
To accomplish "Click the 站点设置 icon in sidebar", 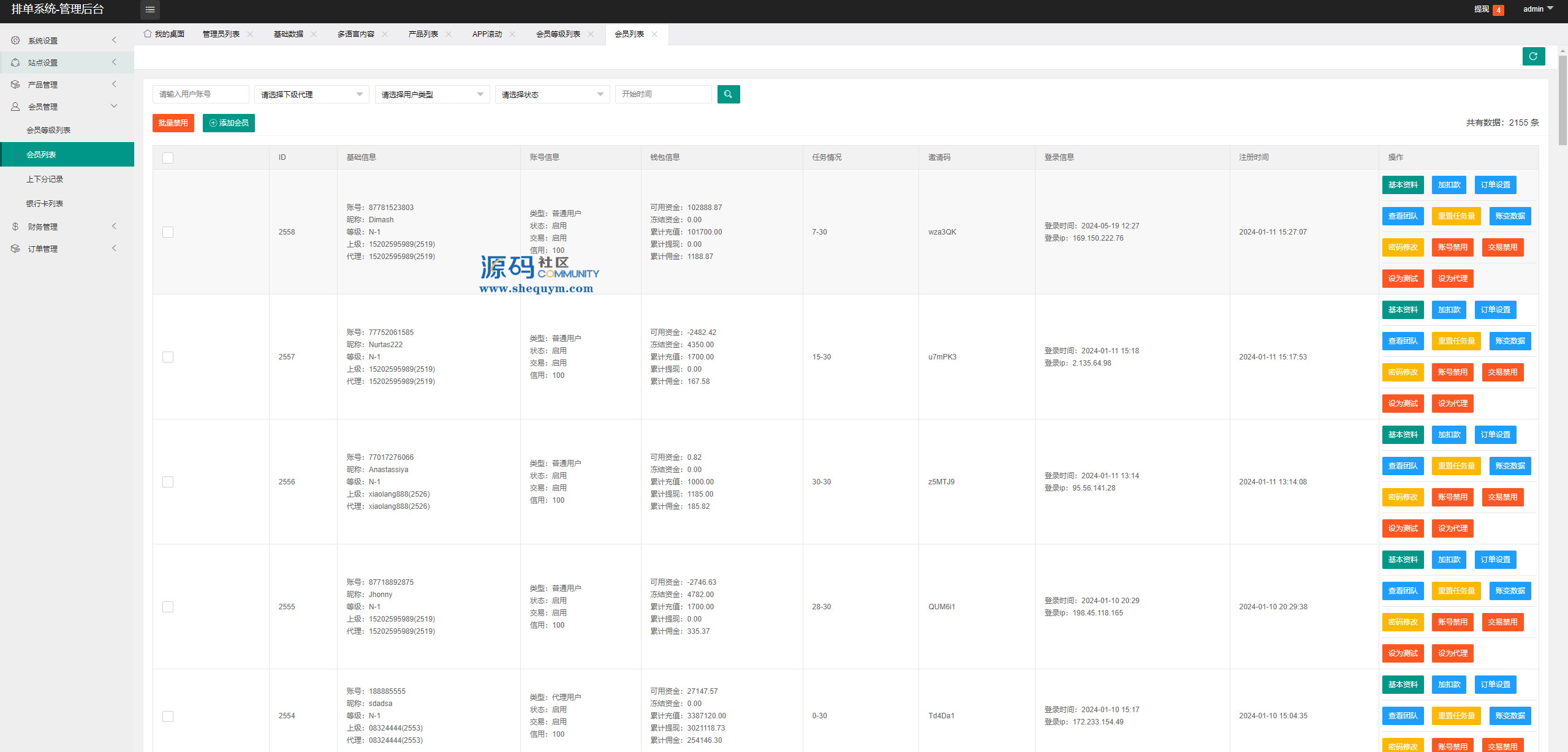I will click(15, 62).
